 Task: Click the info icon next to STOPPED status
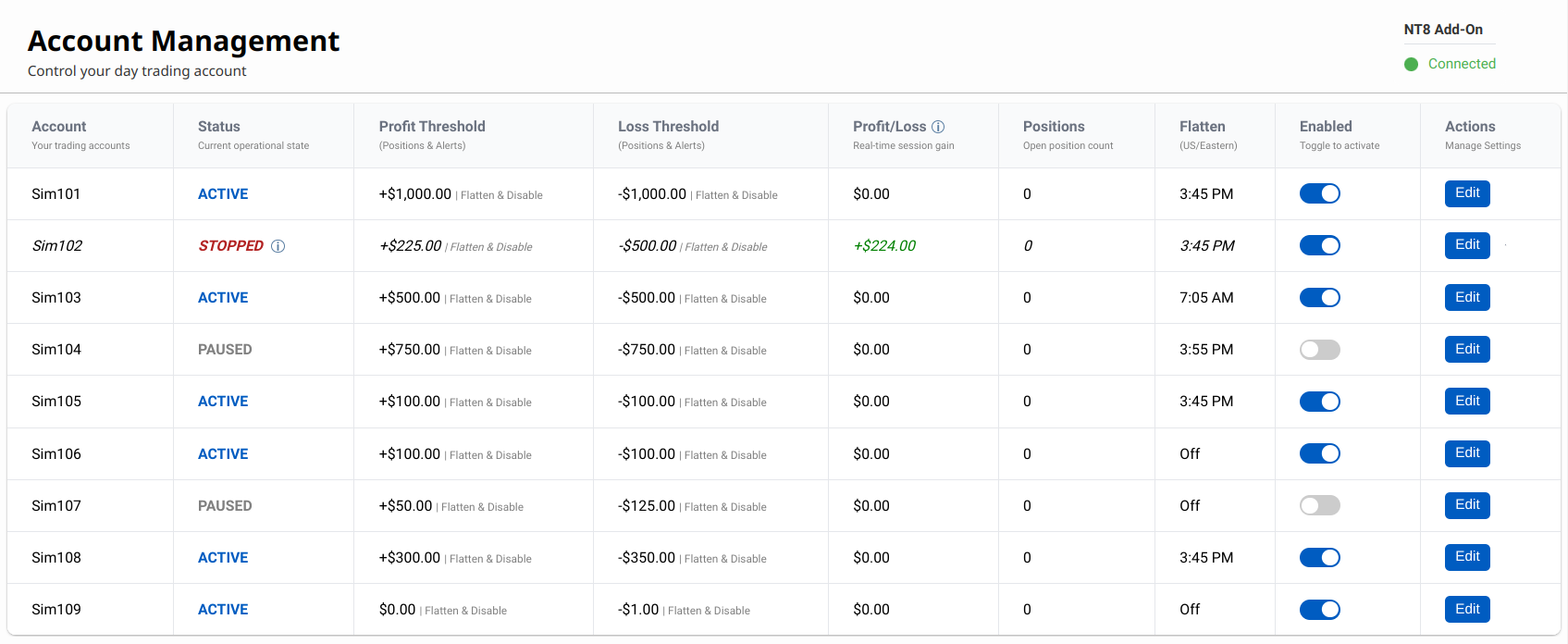pyautogui.click(x=278, y=246)
